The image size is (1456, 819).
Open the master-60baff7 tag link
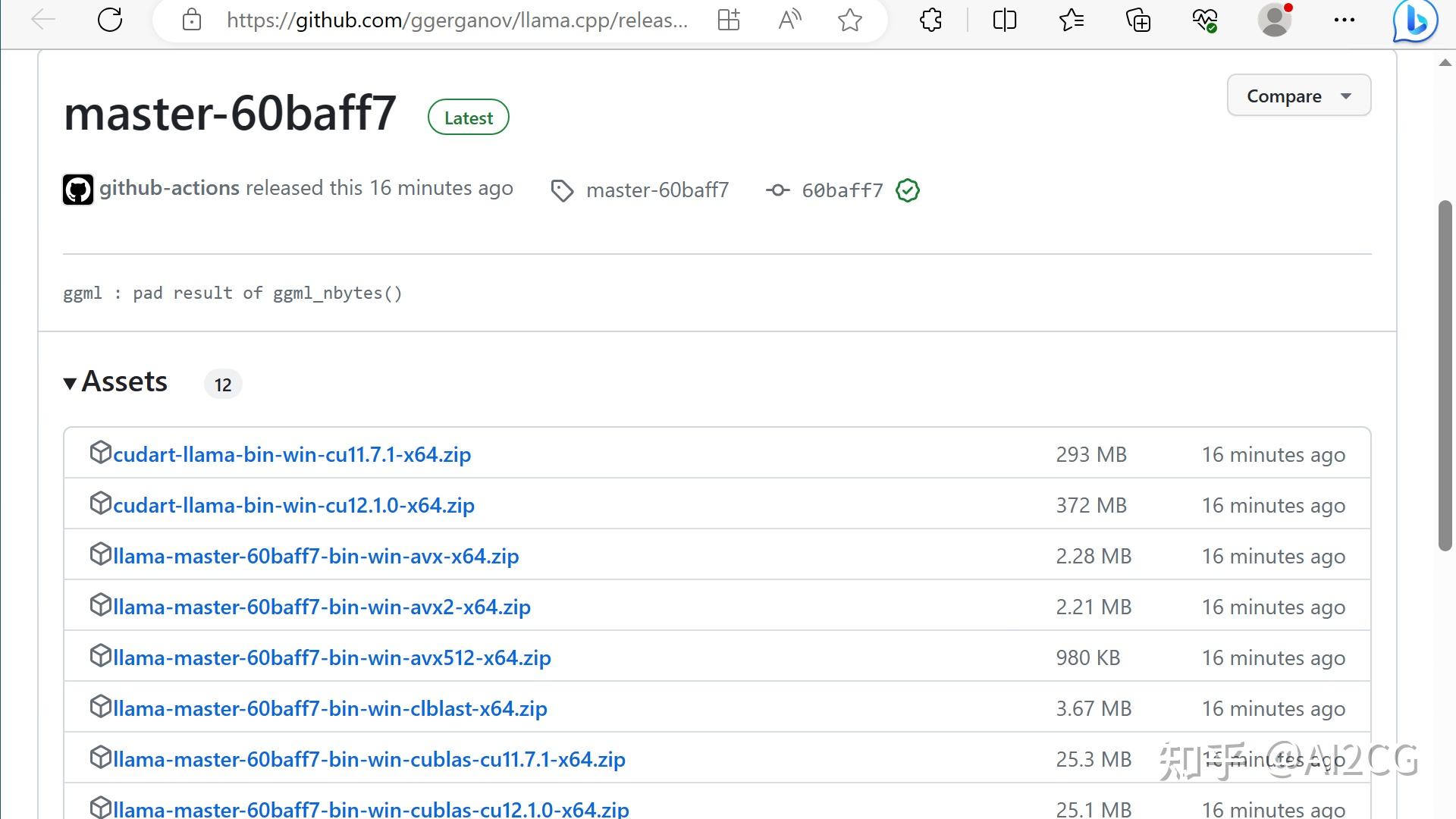click(x=657, y=190)
